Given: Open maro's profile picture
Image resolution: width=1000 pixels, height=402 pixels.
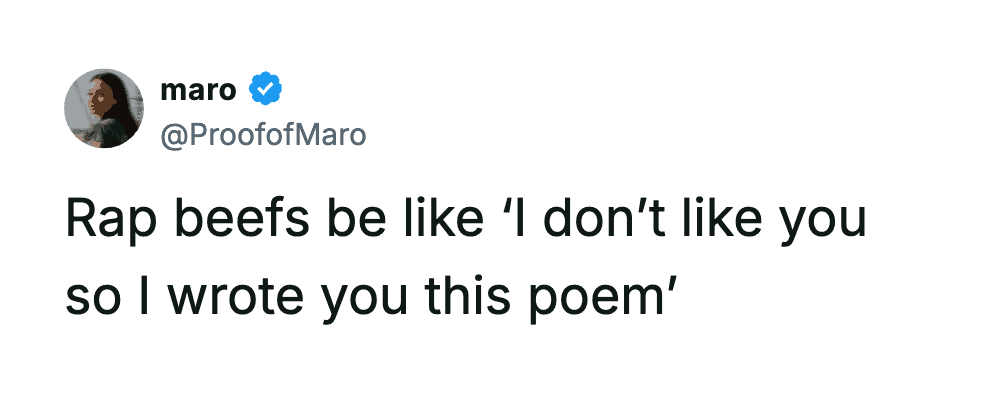Looking at the screenshot, I should 104,109.
